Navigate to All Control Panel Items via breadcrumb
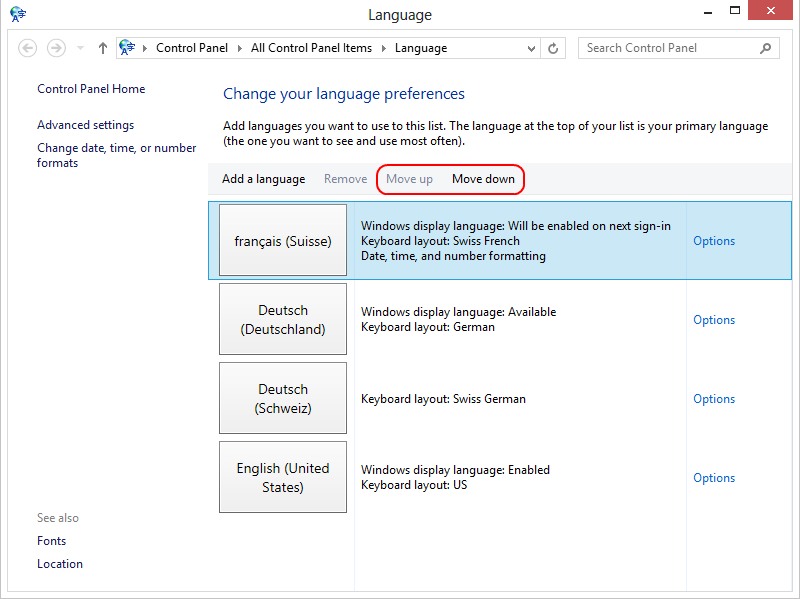Viewport: 800px width, 599px height. click(312, 47)
